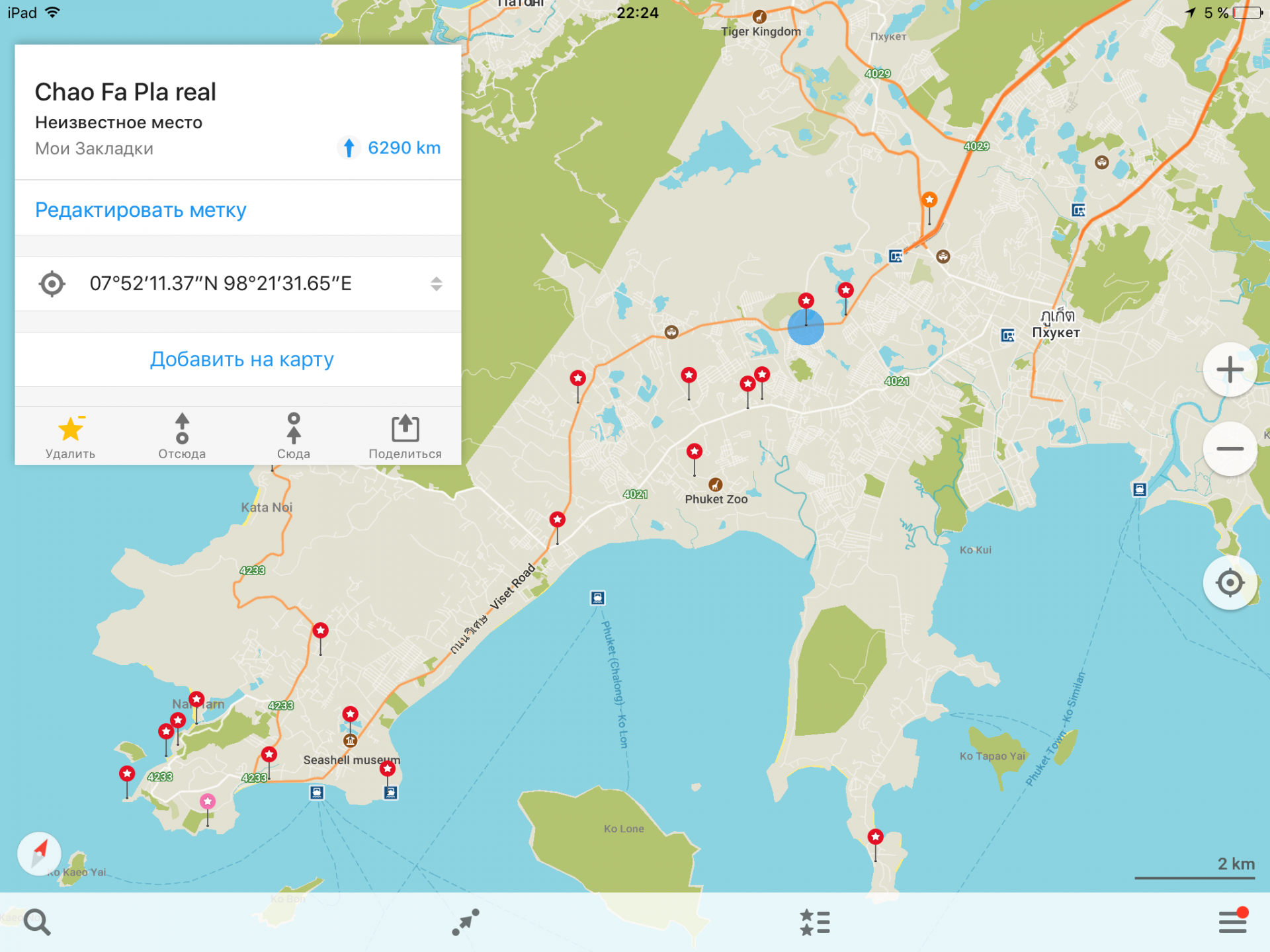Tap Редактировать метку link
This screenshot has width=1270, height=952.
tap(140, 210)
